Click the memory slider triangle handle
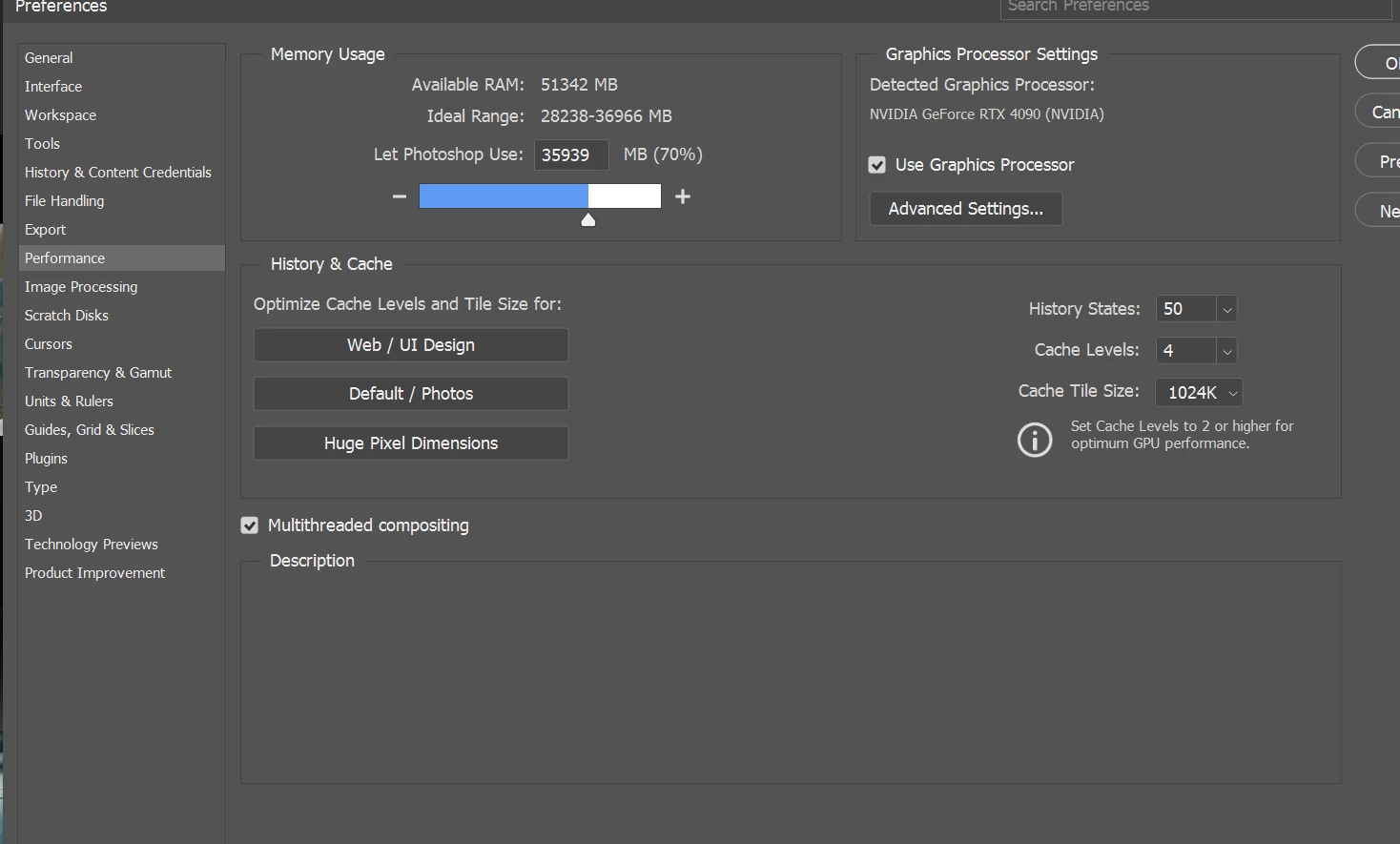 (x=588, y=220)
